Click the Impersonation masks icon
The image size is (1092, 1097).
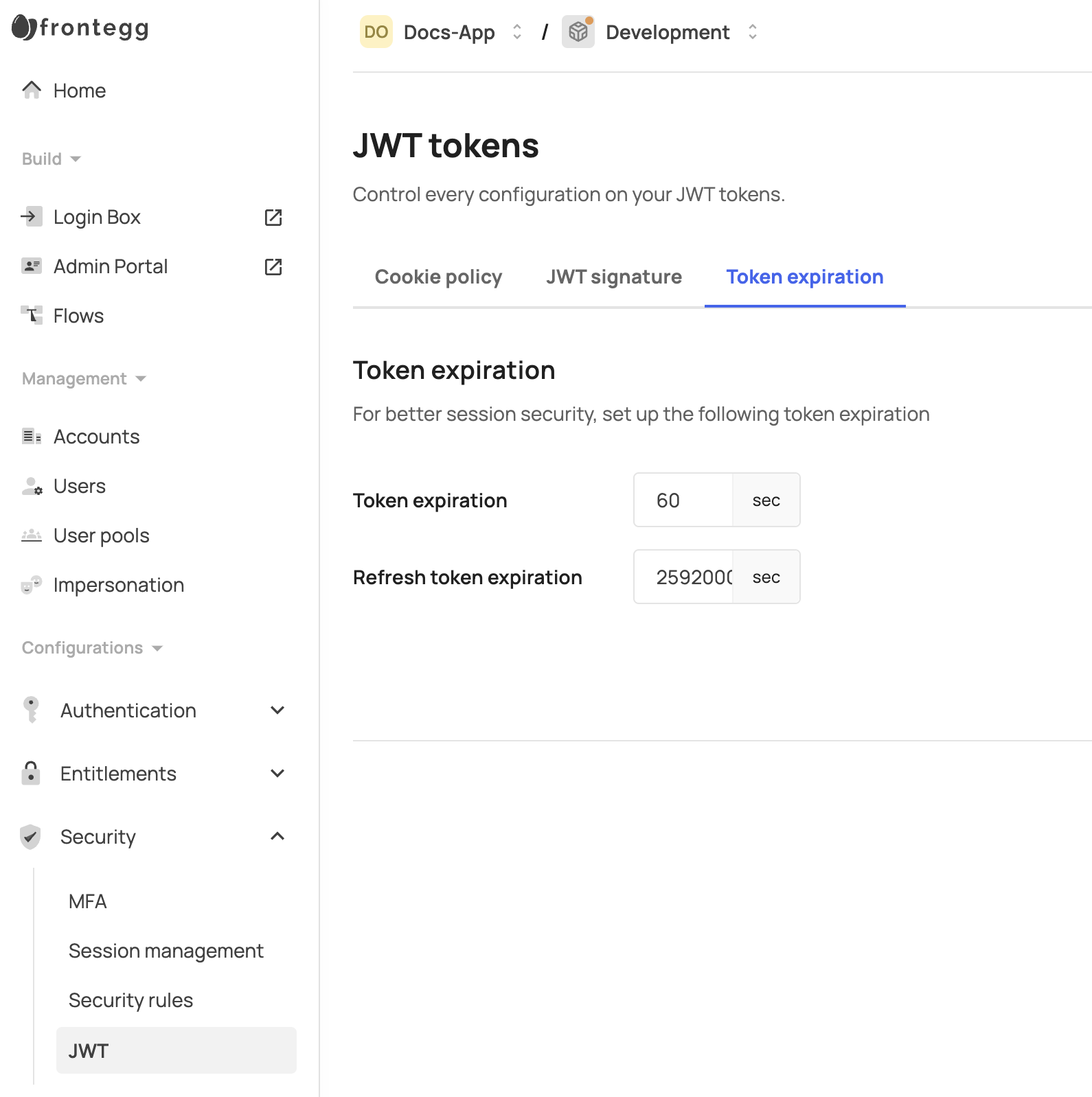tap(32, 585)
